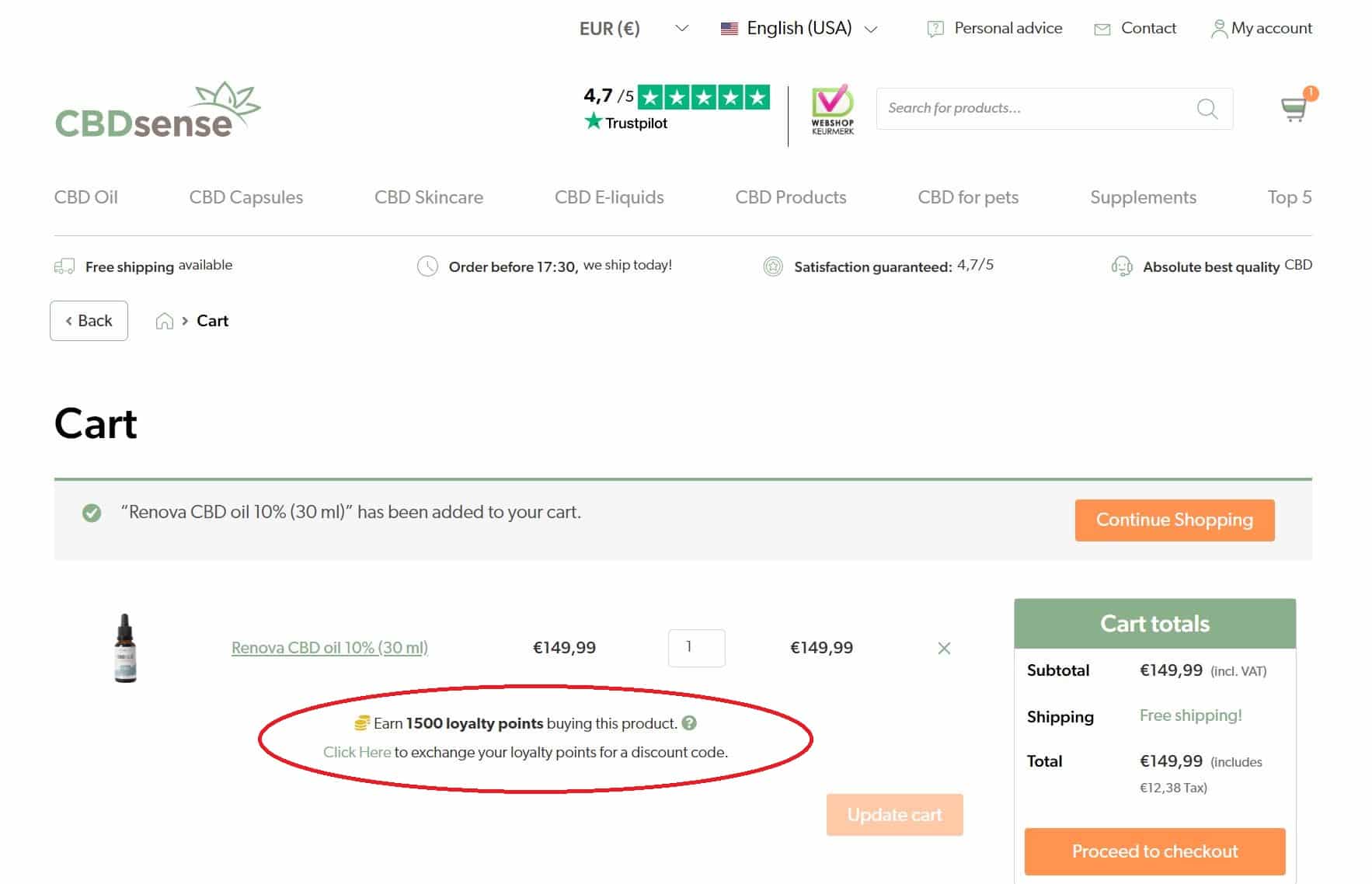
Task: Open the CBD Skincare menu
Action: pyautogui.click(x=429, y=197)
